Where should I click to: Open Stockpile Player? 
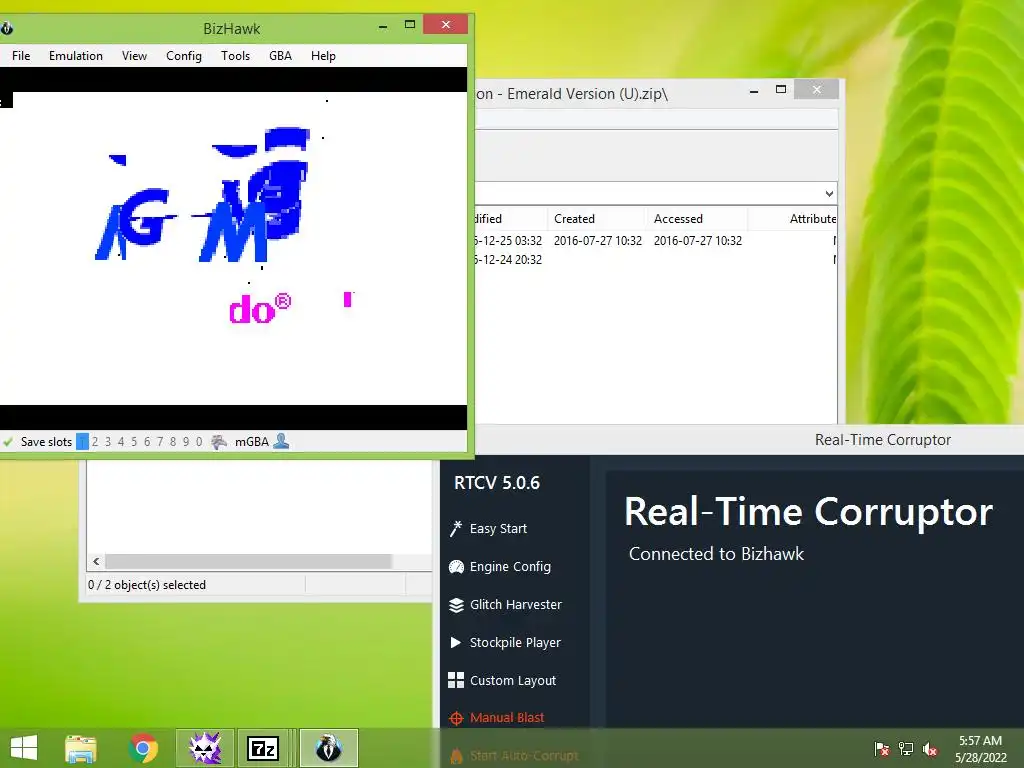point(515,642)
